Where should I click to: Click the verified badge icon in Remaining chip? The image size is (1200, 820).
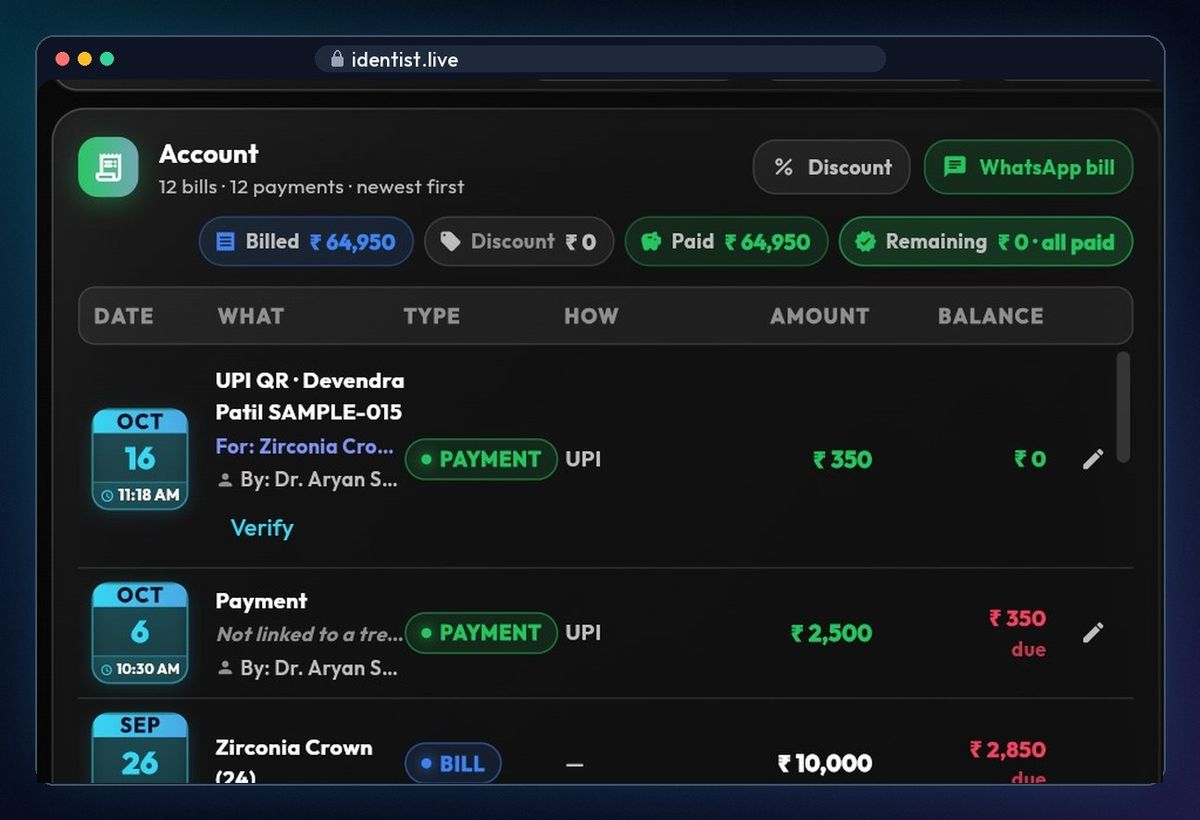click(x=865, y=242)
